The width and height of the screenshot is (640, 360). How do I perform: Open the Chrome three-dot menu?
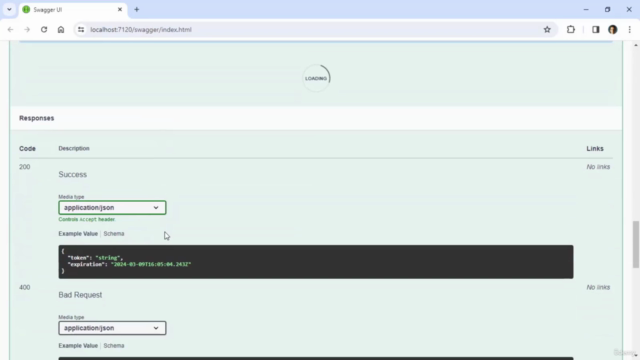[x=629, y=29]
